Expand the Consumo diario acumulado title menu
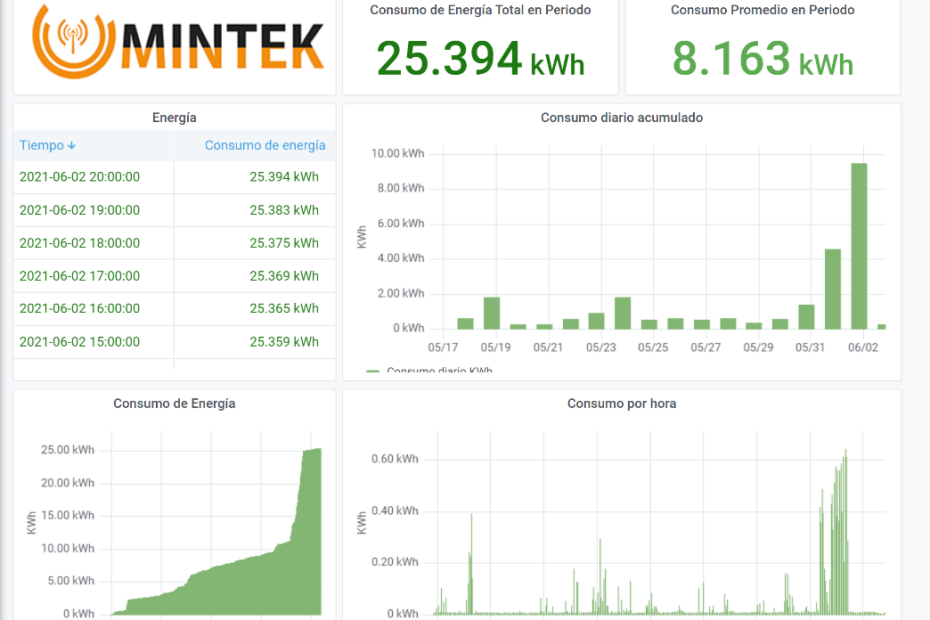The height and width of the screenshot is (620, 930). (x=621, y=118)
